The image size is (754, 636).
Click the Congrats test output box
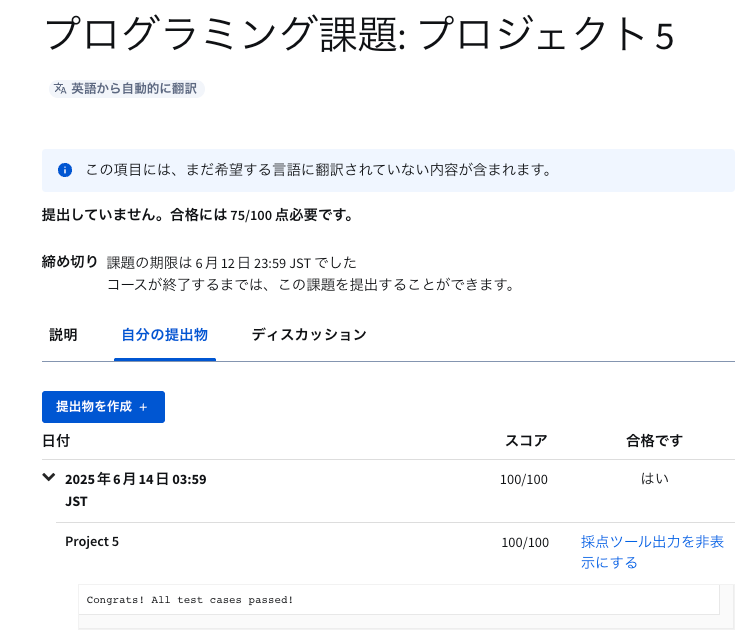pos(399,600)
